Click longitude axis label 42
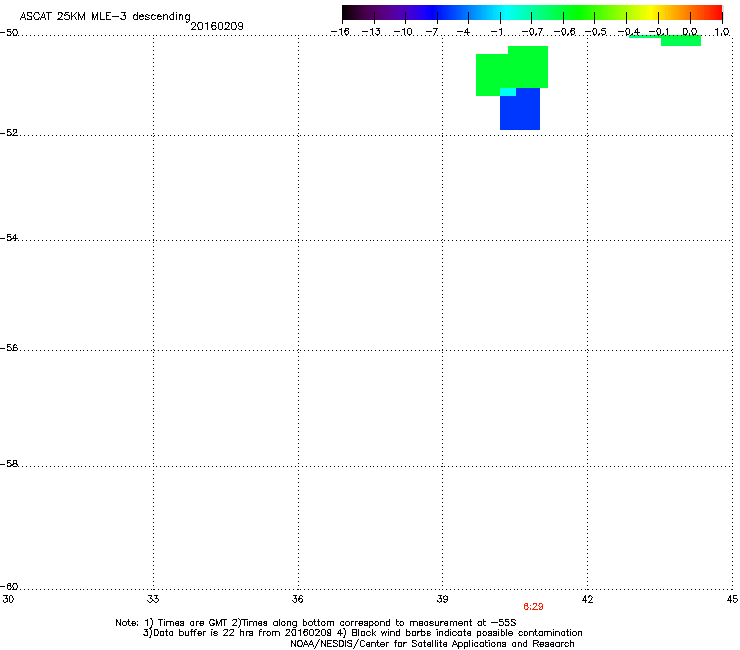The height and width of the screenshot is (650, 740). tap(587, 599)
